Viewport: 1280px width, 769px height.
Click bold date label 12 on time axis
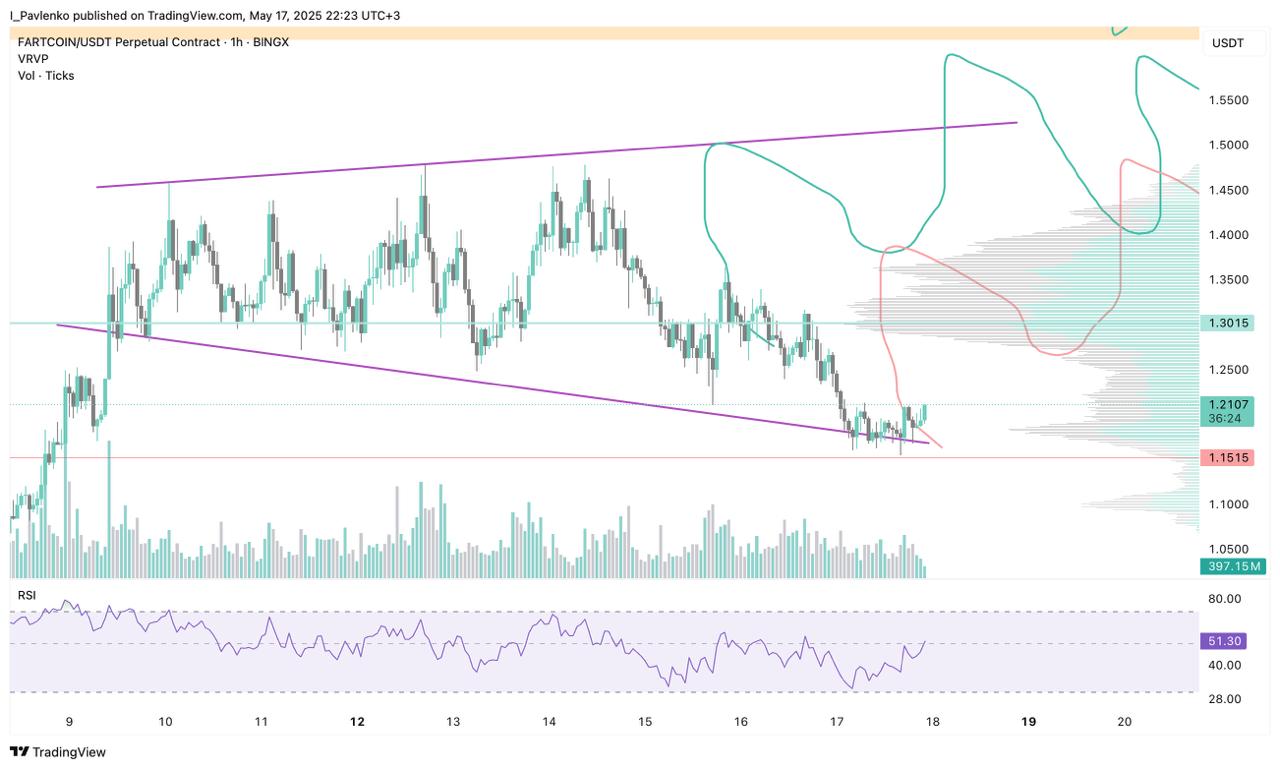[x=357, y=721]
